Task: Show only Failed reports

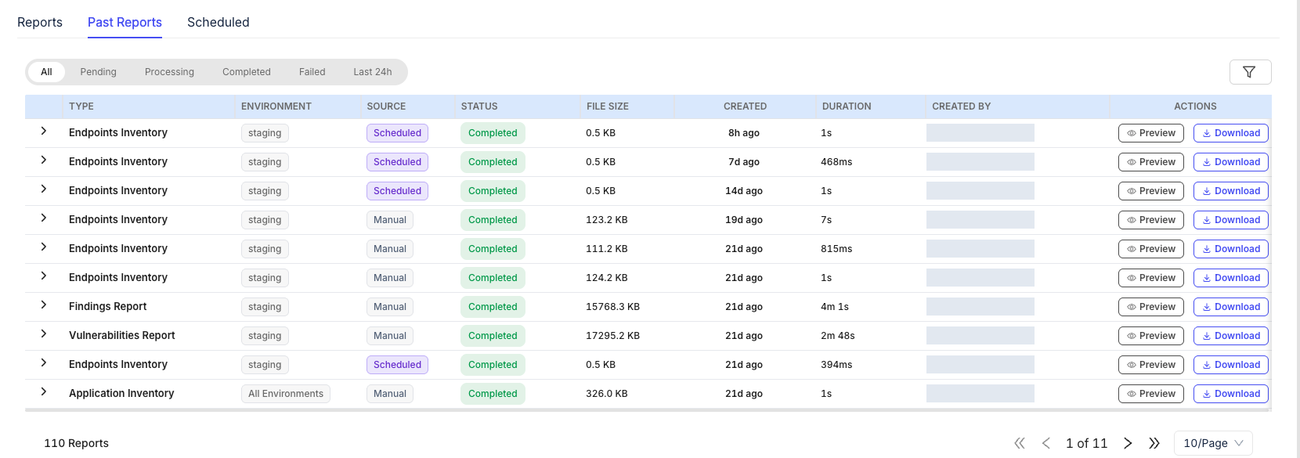Action: (x=312, y=72)
